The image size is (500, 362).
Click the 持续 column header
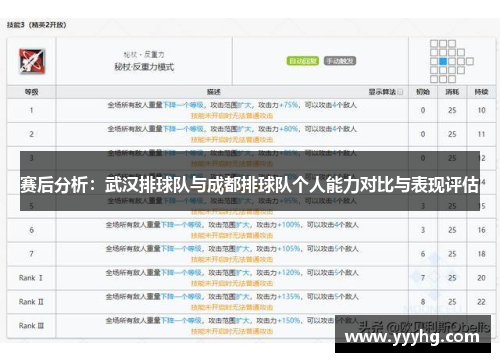481,92
